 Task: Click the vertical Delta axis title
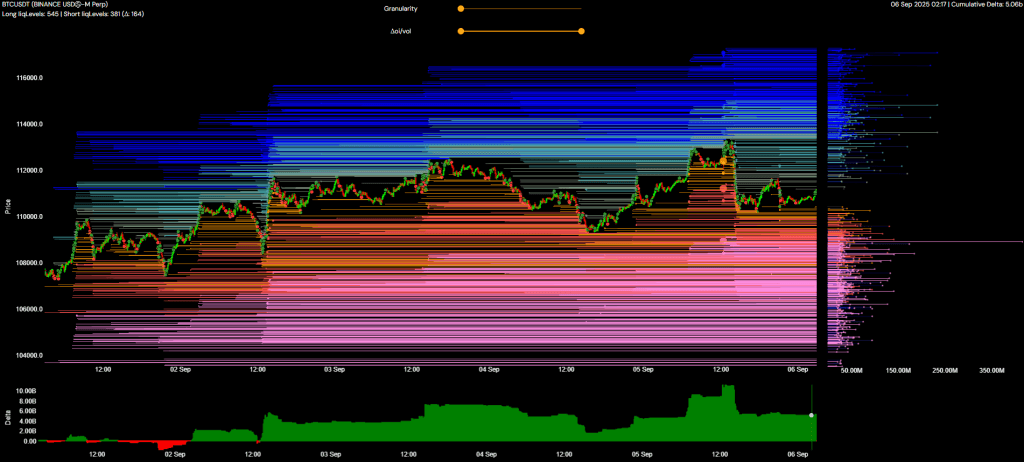(x=8, y=415)
